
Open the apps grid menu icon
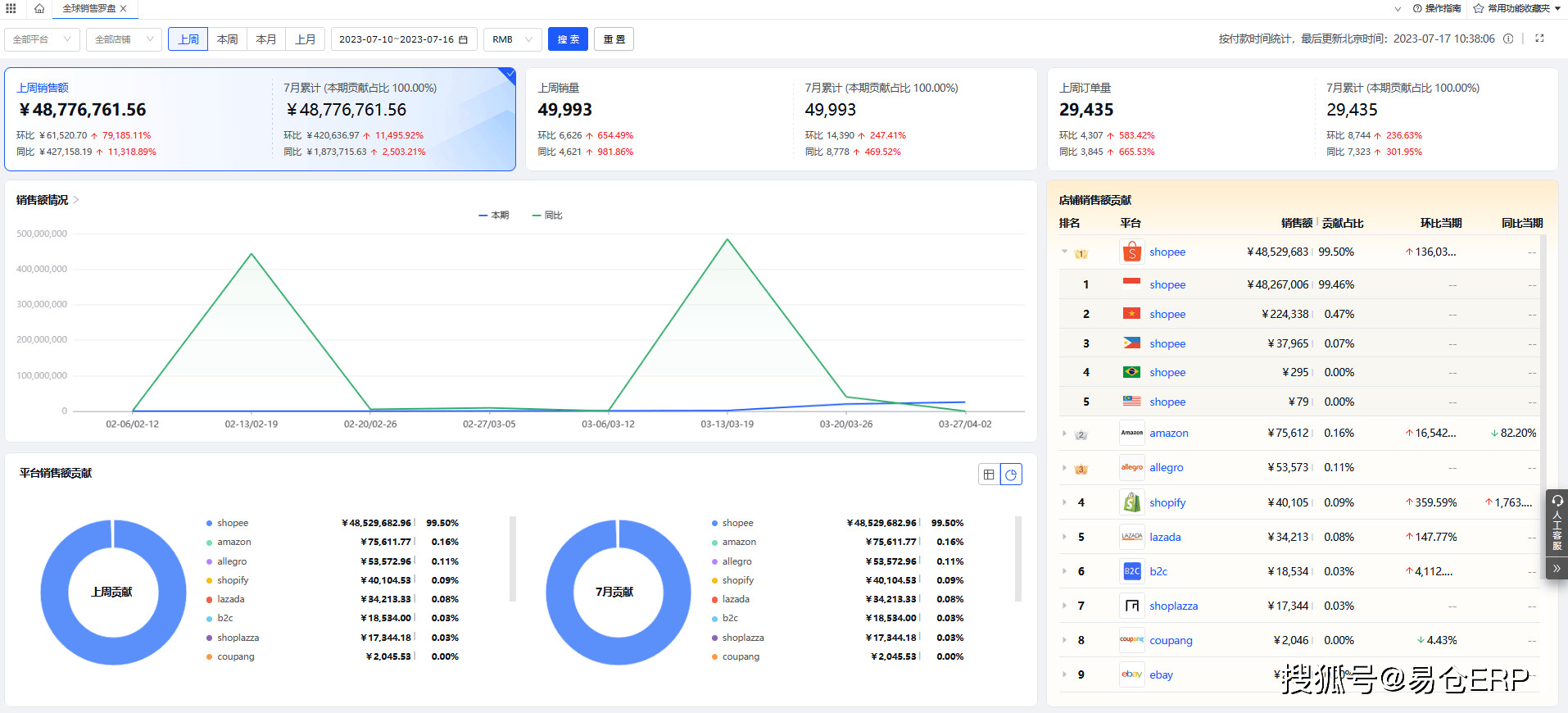[x=11, y=8]
